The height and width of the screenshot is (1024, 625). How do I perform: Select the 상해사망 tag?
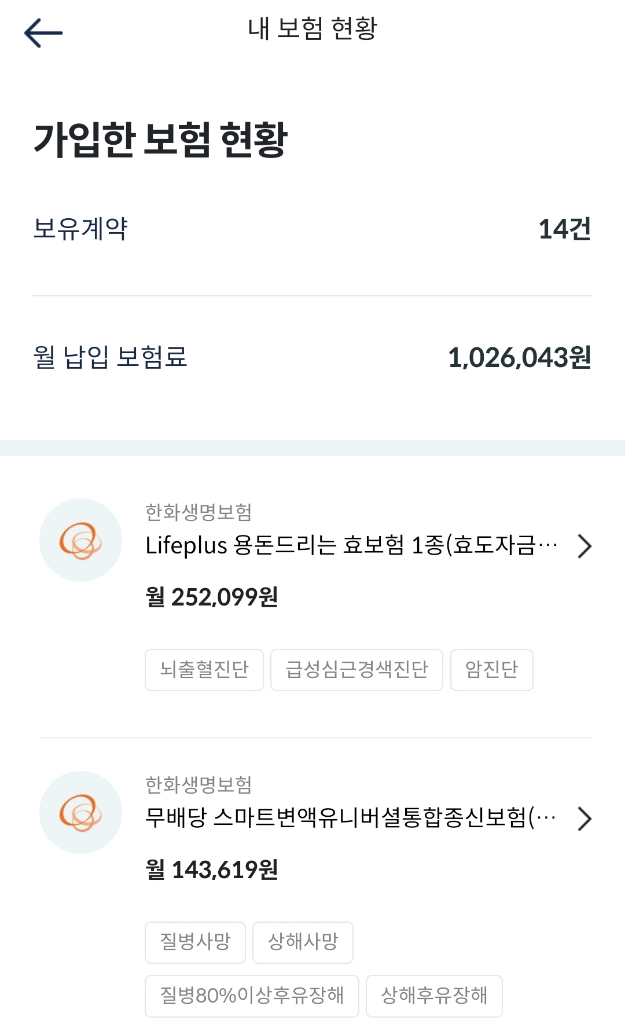[302, 942]
